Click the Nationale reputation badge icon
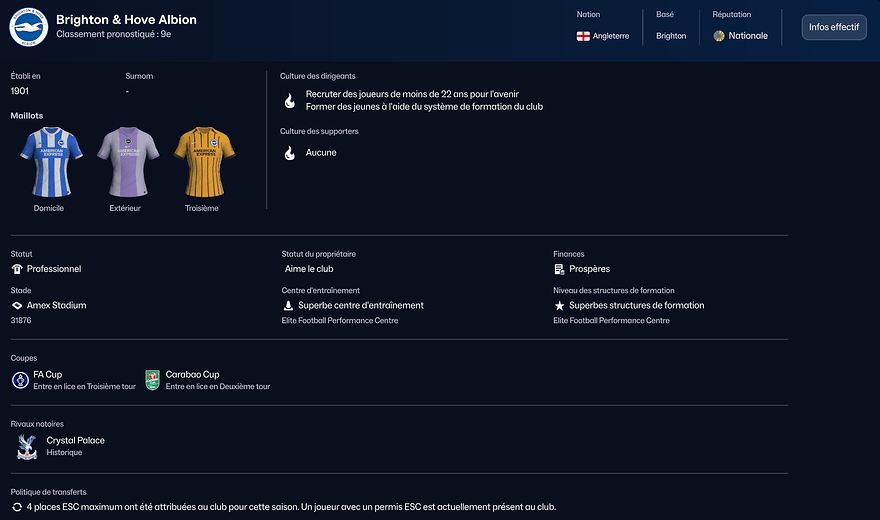Screen dimensions: 880x520 (719, 36)
